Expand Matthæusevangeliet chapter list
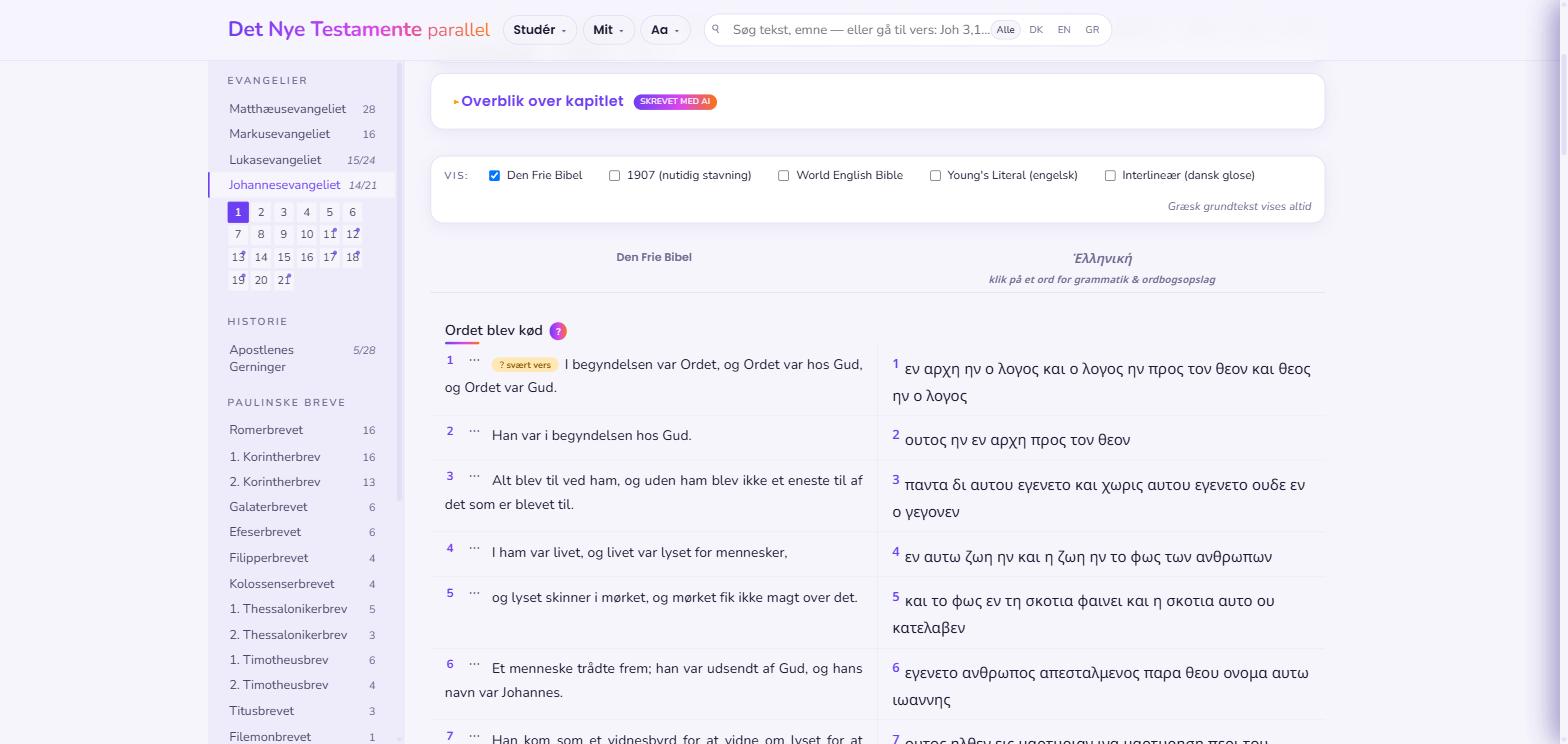The width and height of the screenshot is (1568, 744). click(302, 109)
